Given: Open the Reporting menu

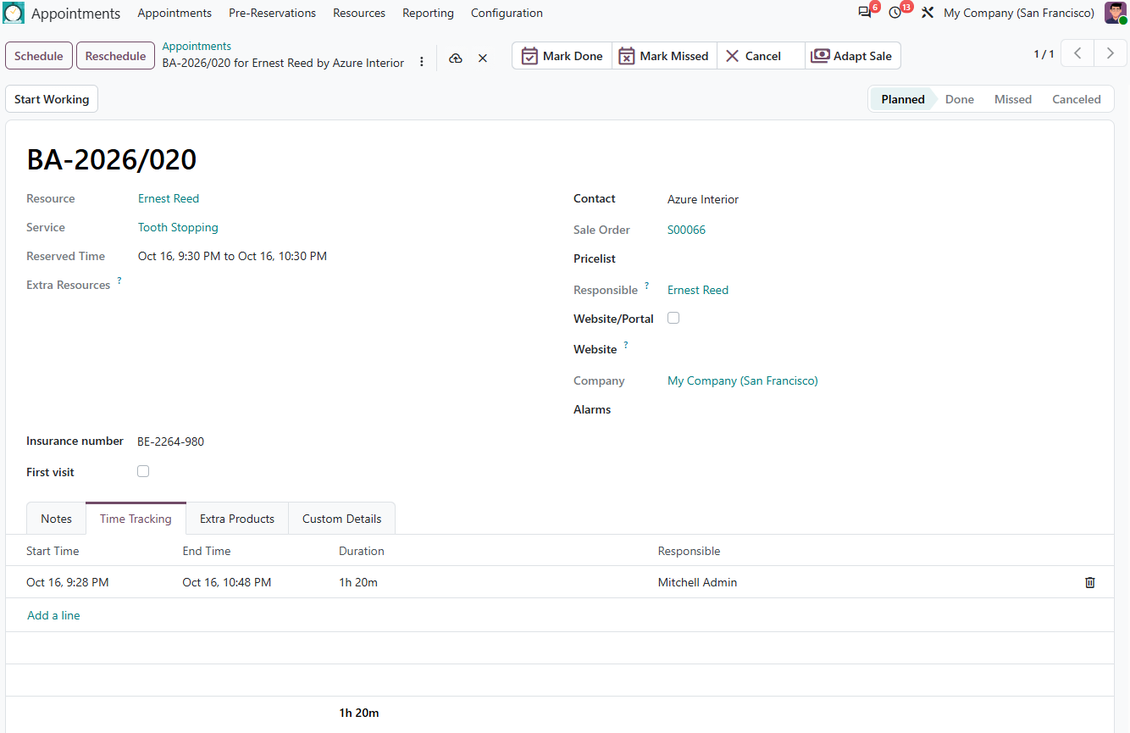Looking at the screenshot, I should (428, 13).
